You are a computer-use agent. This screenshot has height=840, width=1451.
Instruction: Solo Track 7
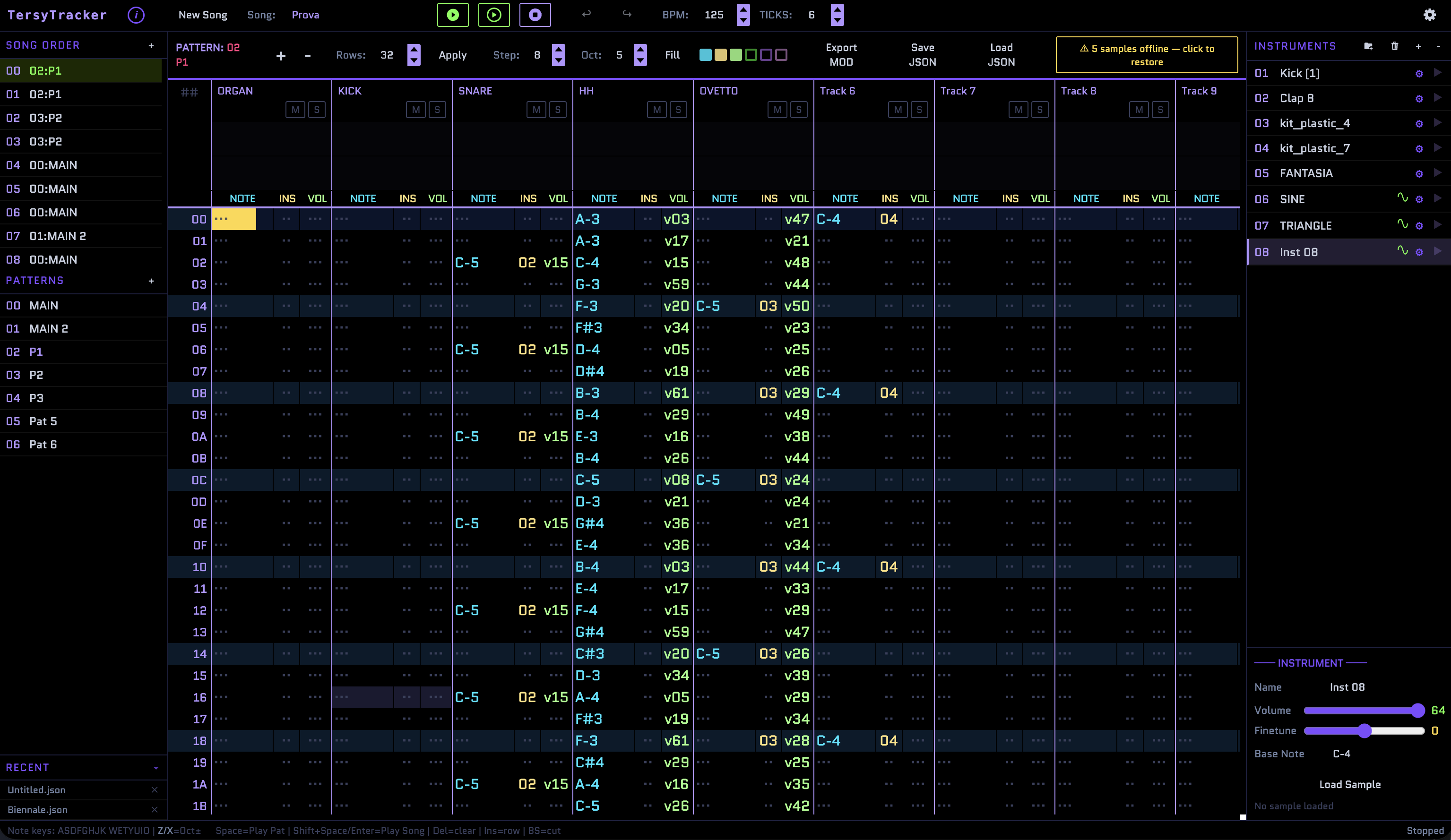[x=1039, y=110]
